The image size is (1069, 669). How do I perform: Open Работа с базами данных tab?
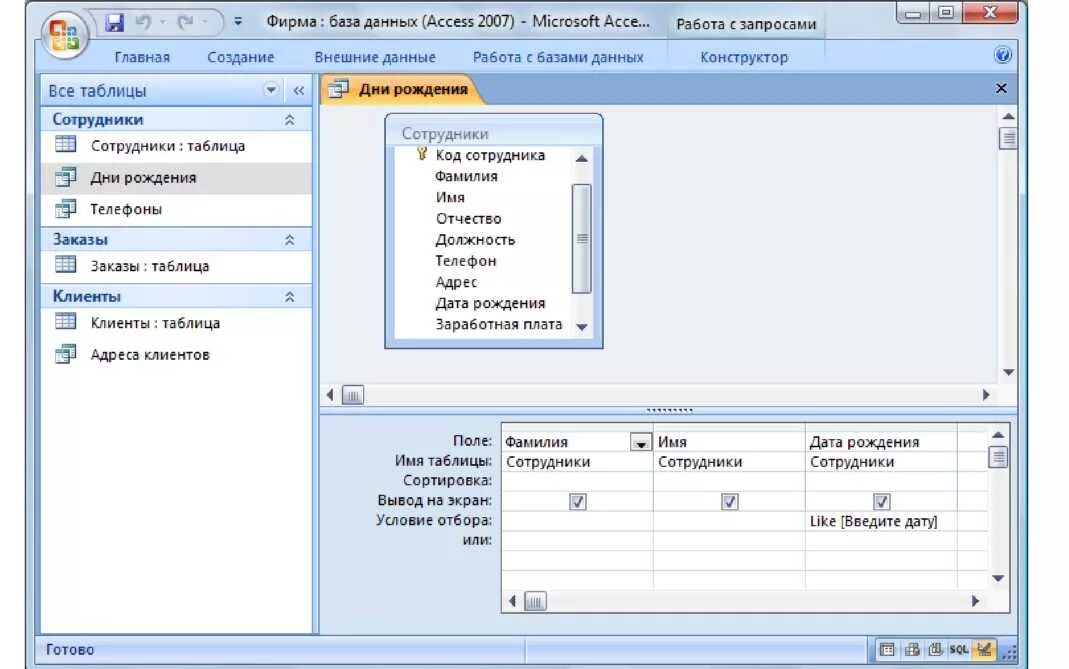tap(558, 57)
